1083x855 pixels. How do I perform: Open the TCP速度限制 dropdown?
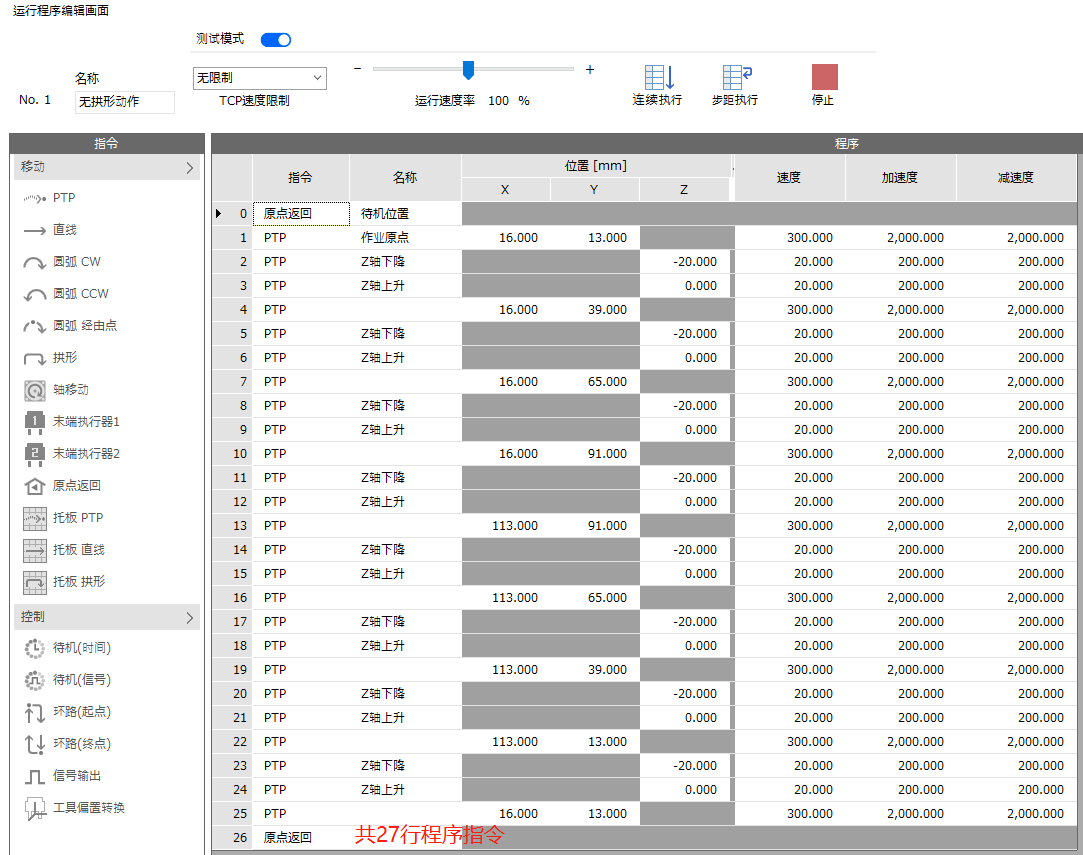coord(259,78)
